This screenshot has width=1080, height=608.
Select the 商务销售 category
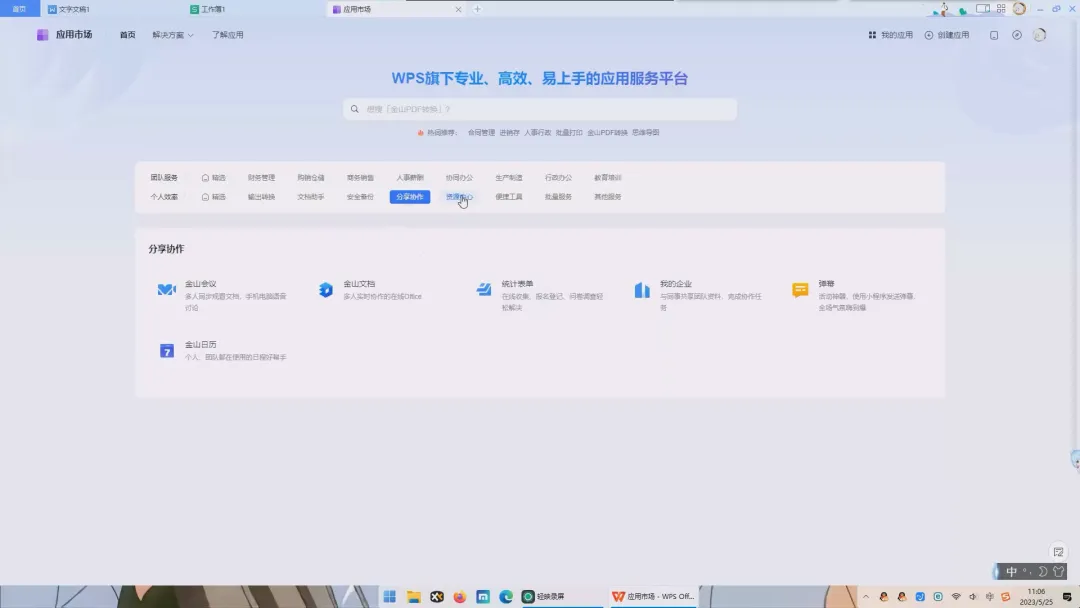pyautogui.click(x=360, y=178)
